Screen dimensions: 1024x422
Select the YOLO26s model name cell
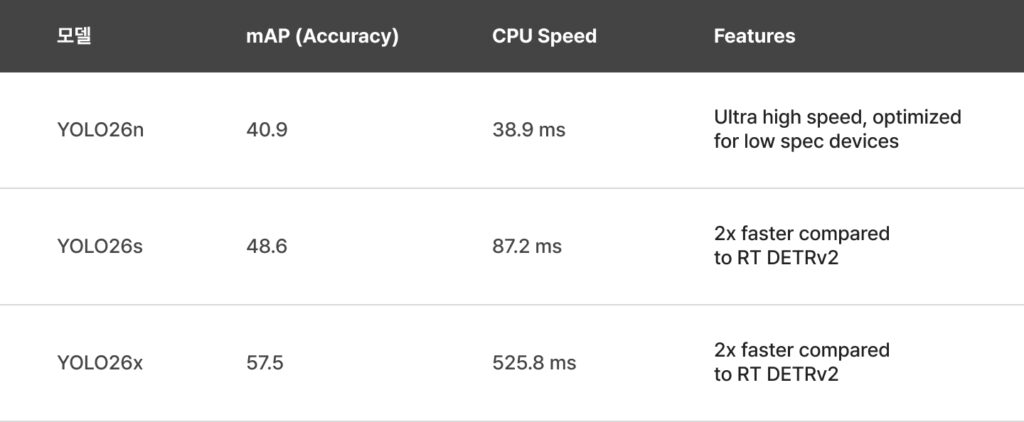point(100,246)
